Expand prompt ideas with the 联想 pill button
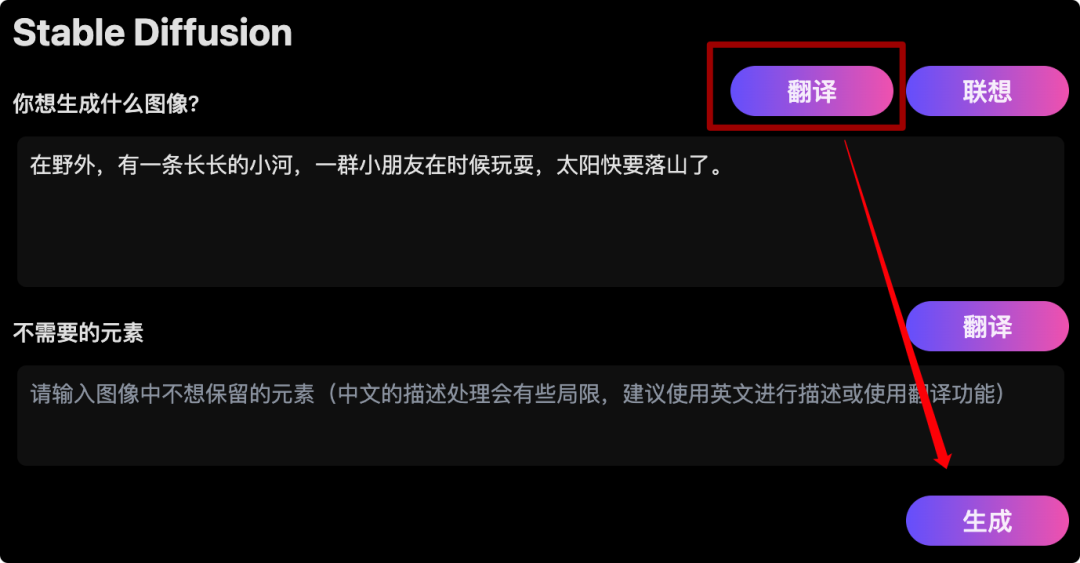This screenshot has height=563, width=1080. [x=987, y=91]
